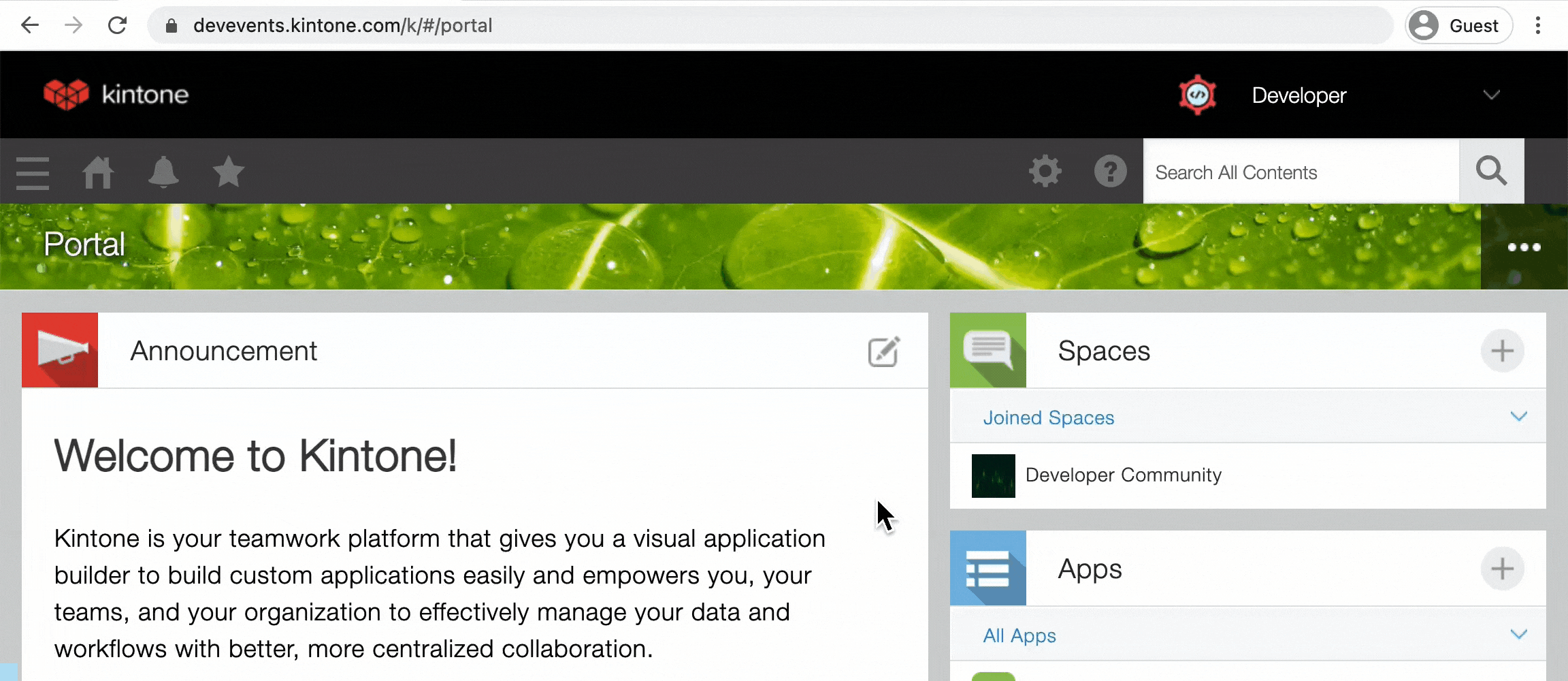Collapse the Joined Spaces dropdown
The height and width of the screenshot is (681, 1568).
coord(1518,416)
